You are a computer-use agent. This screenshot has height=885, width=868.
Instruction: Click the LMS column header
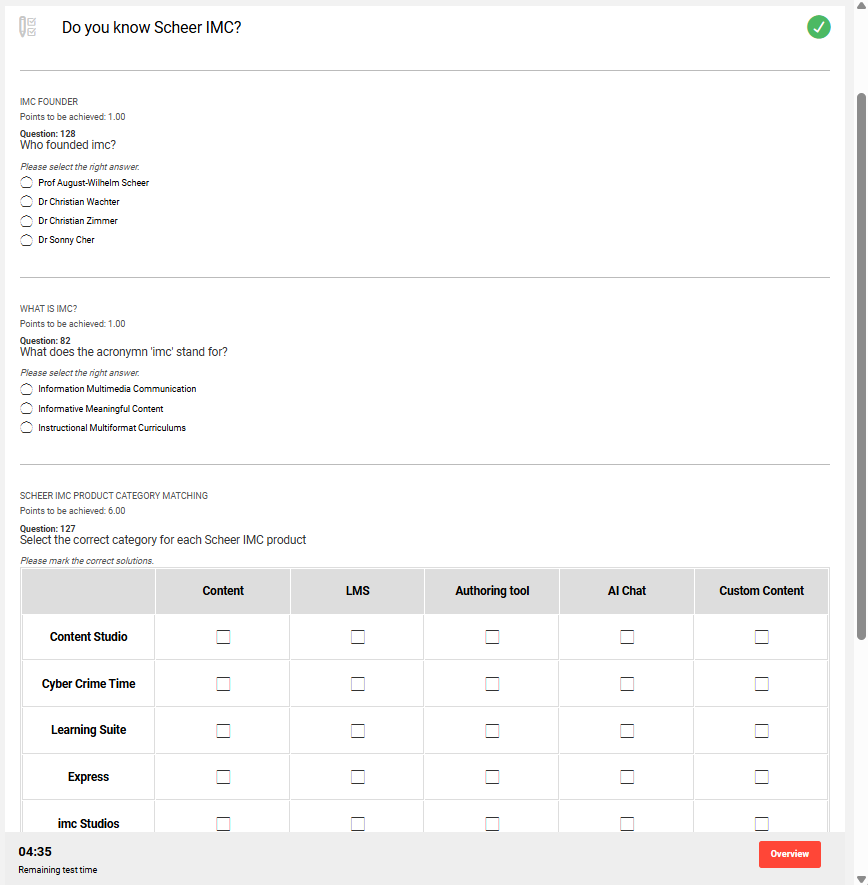(358, 591)
